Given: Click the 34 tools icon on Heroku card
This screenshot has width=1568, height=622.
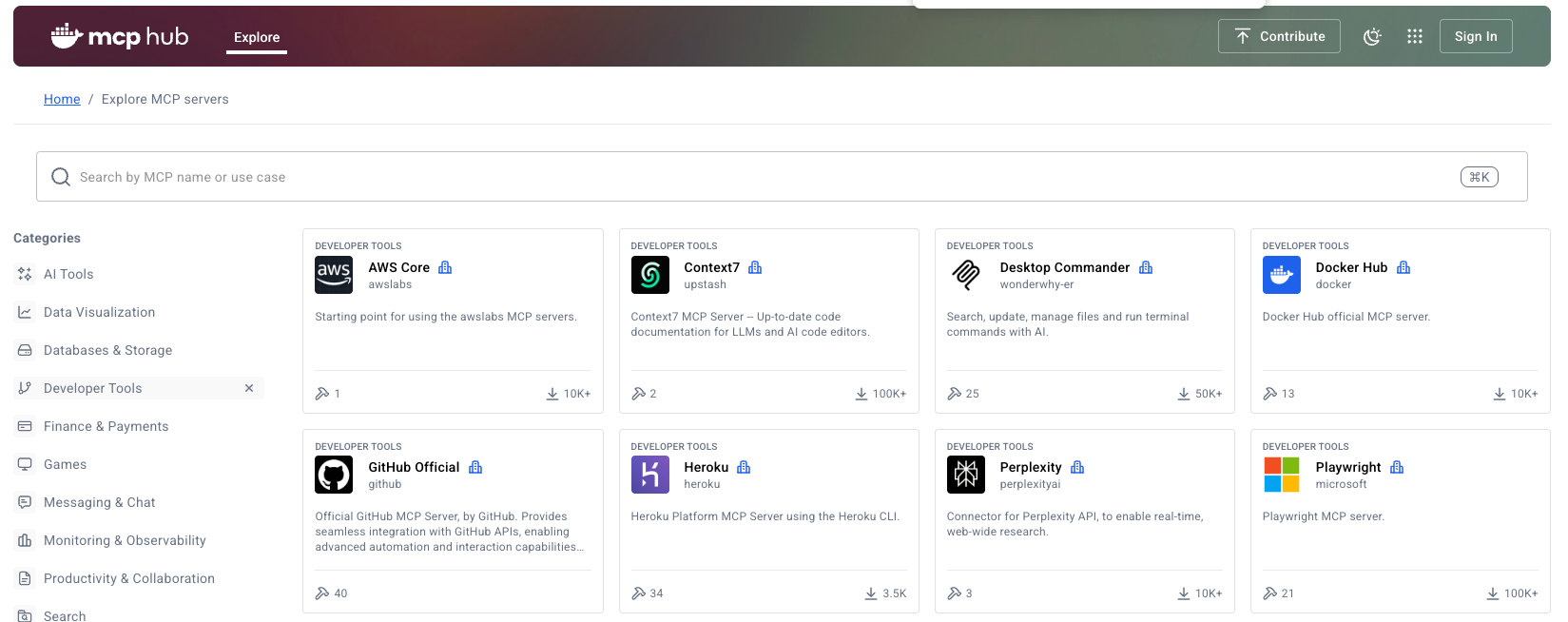Looking at the screenshot, I should (x=638, y=593).
